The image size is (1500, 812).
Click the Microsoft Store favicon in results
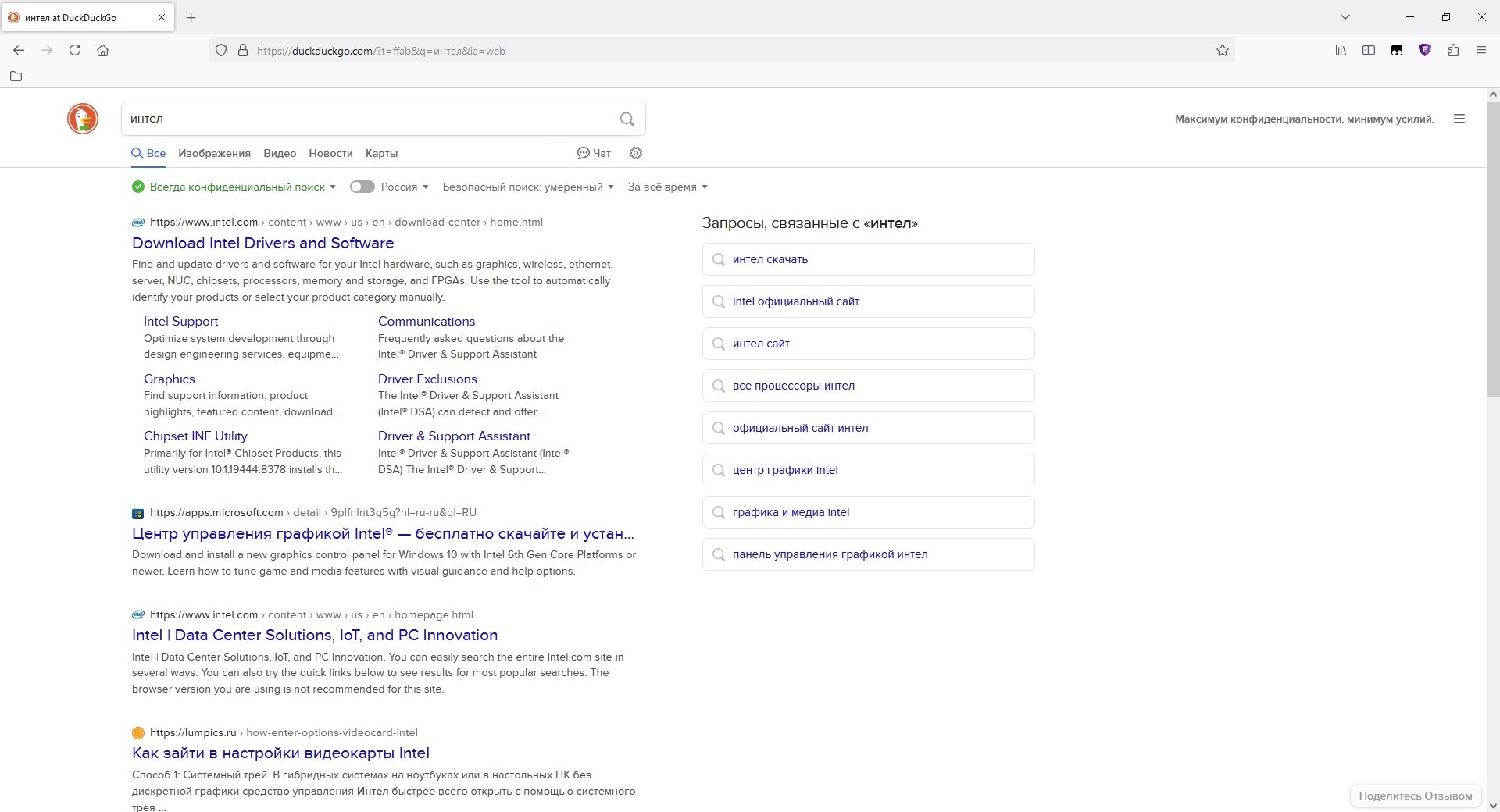pos(138,513)
